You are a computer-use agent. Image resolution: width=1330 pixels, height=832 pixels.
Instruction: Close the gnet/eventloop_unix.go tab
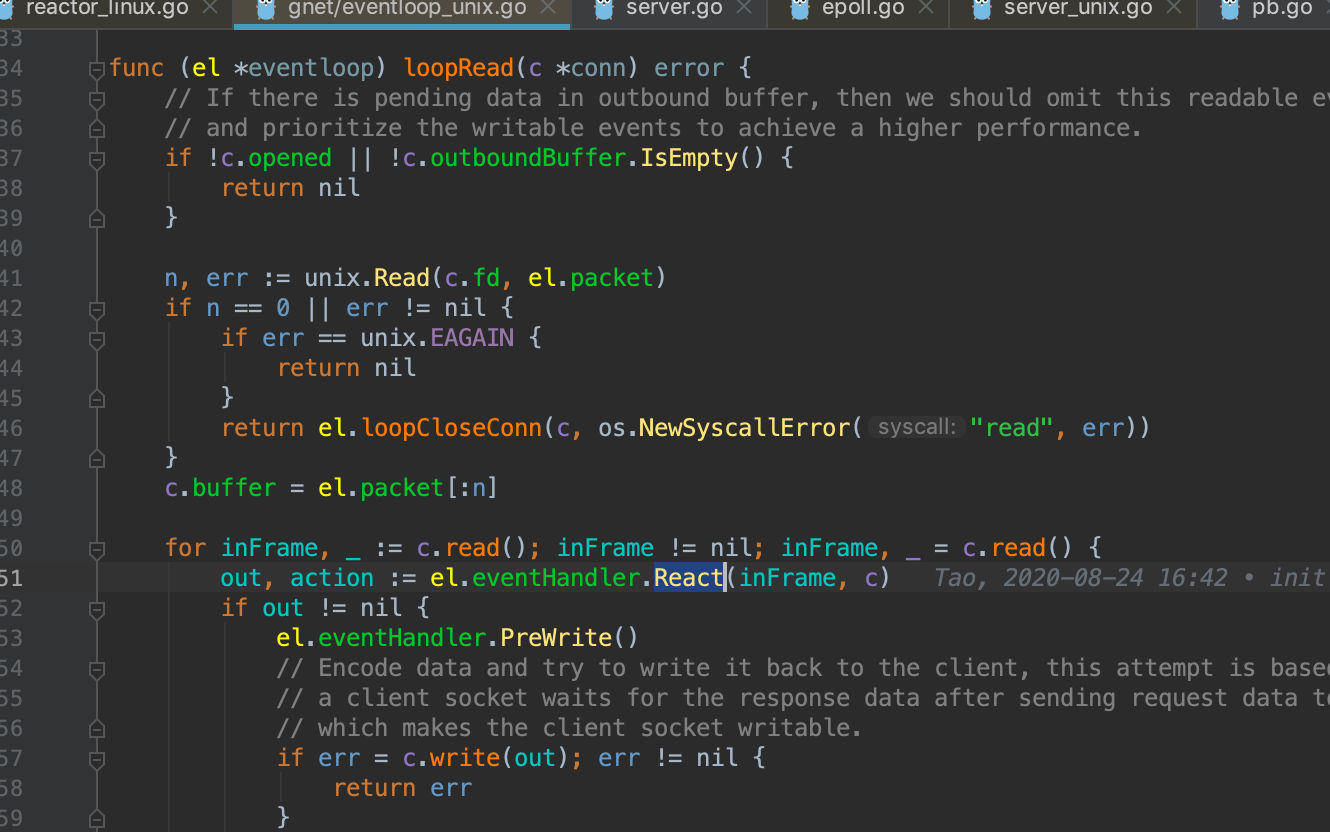[x=548, y=8]
